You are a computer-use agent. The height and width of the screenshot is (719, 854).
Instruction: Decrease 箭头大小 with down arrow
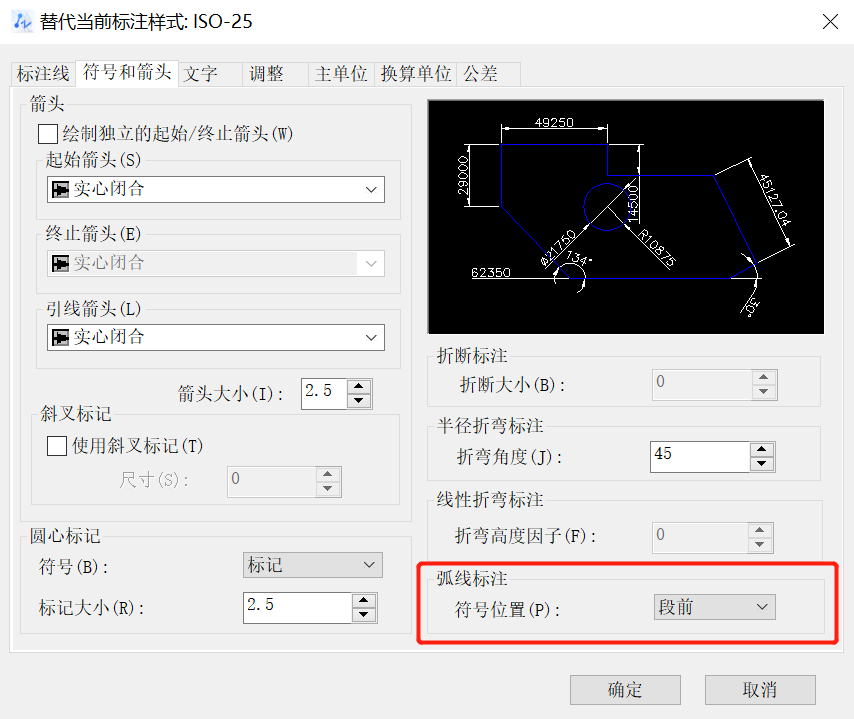click(x=358, y=400)
